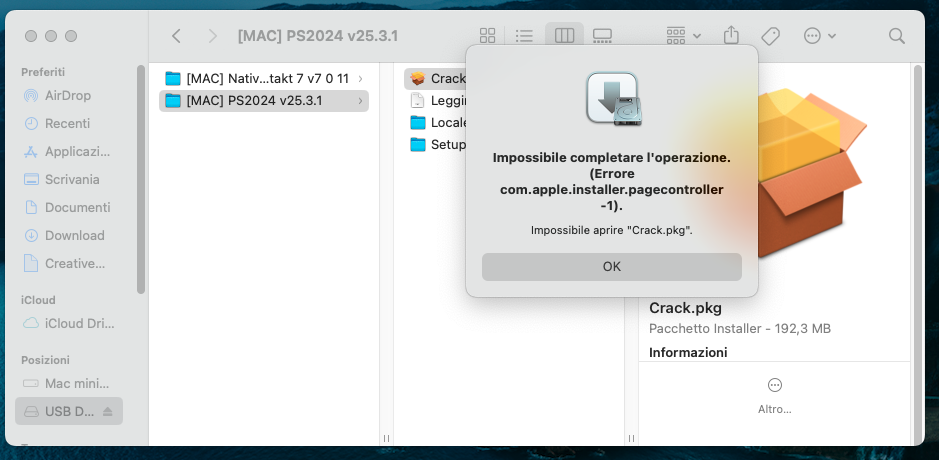Eject the USB drive
Viewport: 939px width, 460px height.
108,411
